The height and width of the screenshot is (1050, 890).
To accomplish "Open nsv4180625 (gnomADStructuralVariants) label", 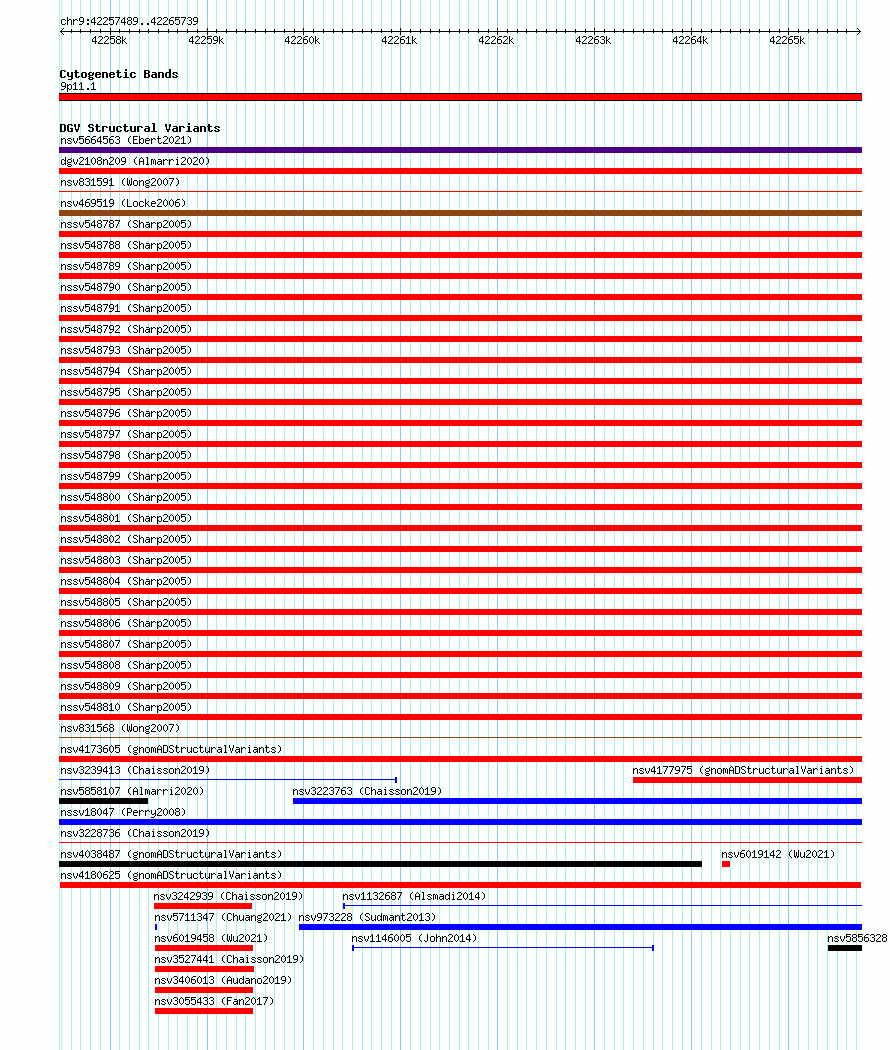I will (171, 875).
